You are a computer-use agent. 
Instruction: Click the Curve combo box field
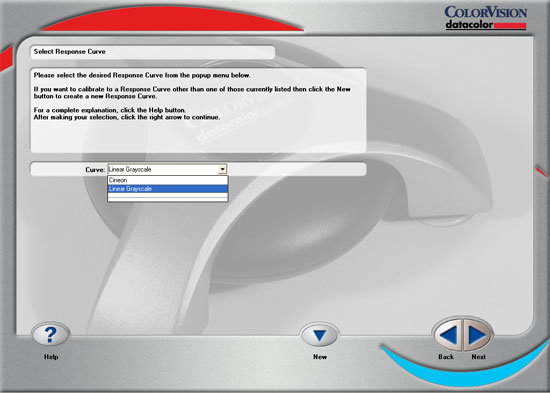[167, 169]
